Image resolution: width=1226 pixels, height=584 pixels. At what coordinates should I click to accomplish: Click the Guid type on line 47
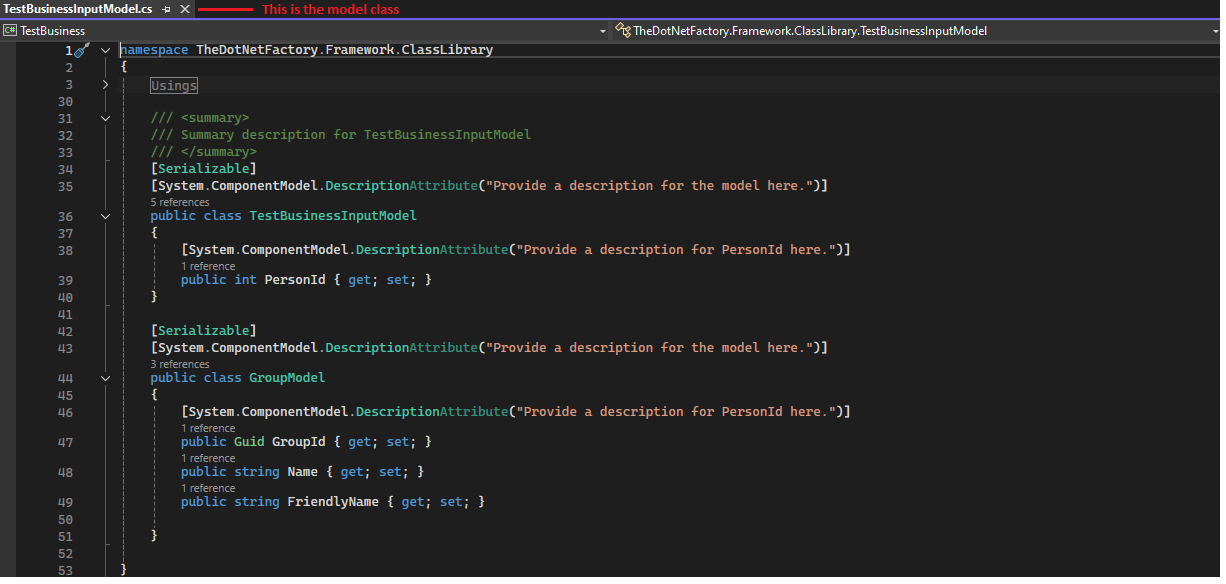(249, 442)
